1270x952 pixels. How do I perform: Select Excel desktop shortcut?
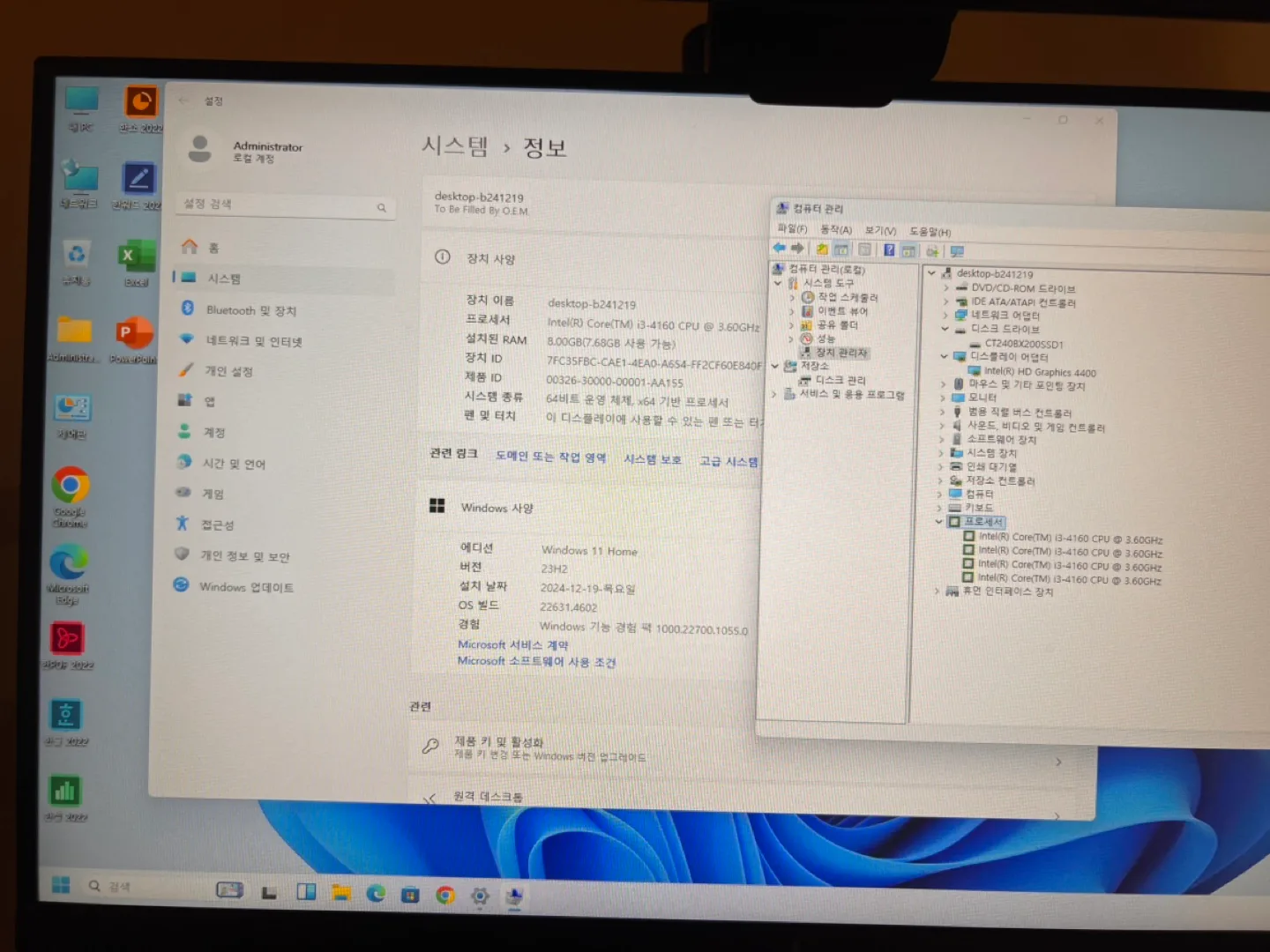click(136, 263)
